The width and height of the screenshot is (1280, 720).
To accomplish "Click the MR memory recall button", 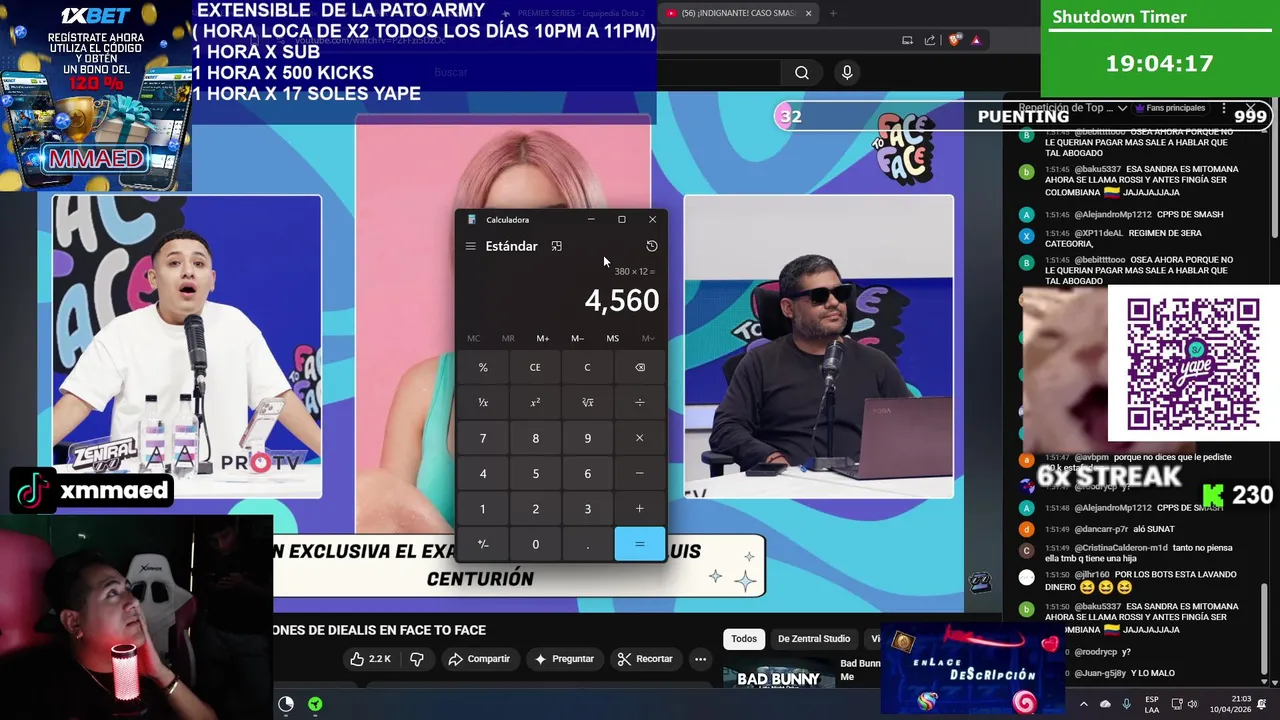I will [x=508, y=338].
